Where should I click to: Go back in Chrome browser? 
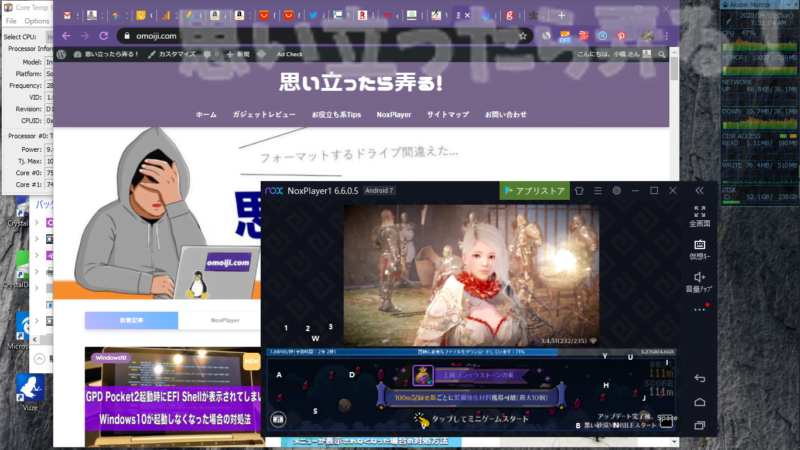pyautogui.click(x=66, y=36)
